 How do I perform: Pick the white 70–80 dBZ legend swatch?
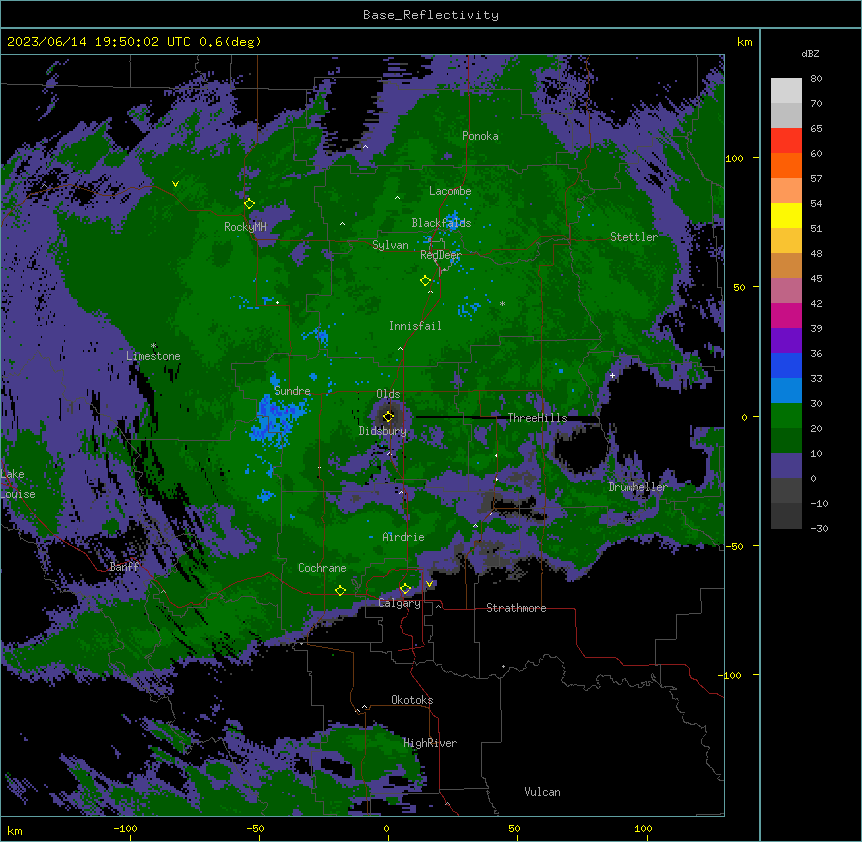[786, 91]
